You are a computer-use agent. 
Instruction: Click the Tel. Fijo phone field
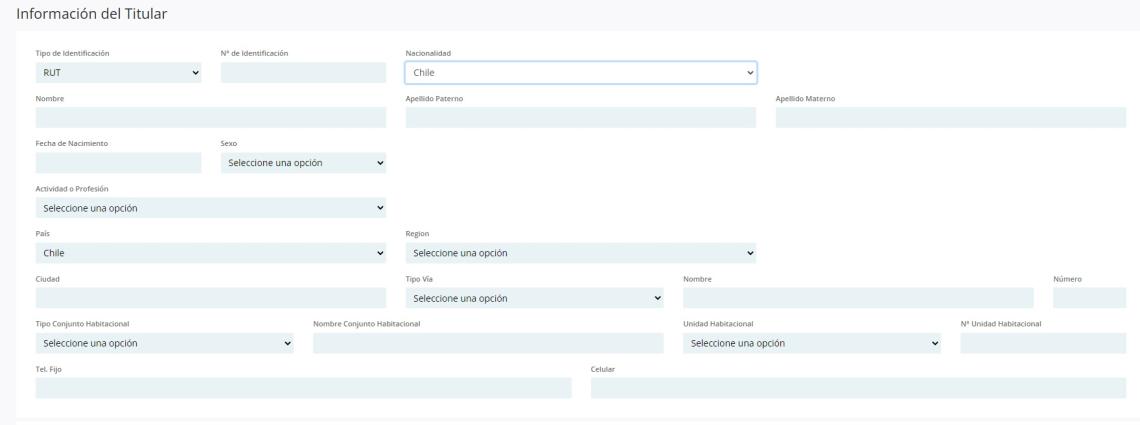click(303, 388)
